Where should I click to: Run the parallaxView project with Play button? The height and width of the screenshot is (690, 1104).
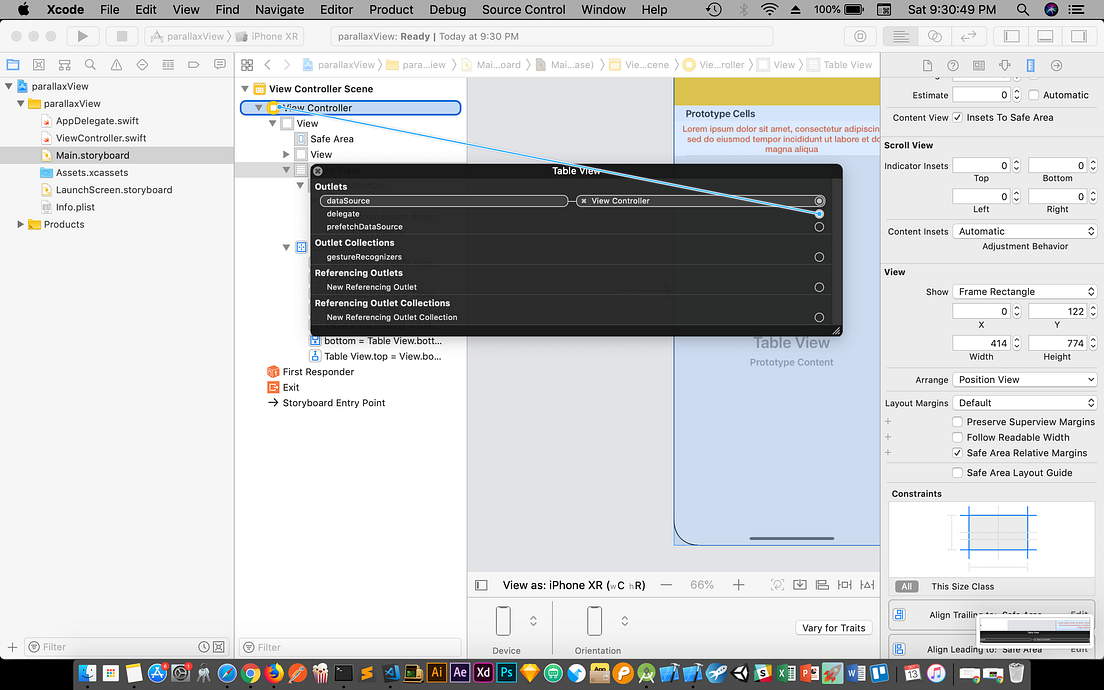coord(82,36)
